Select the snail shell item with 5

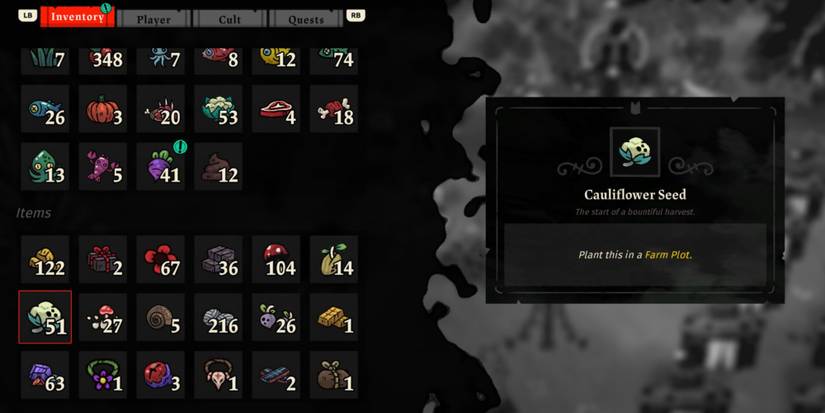tap(160, 317)
